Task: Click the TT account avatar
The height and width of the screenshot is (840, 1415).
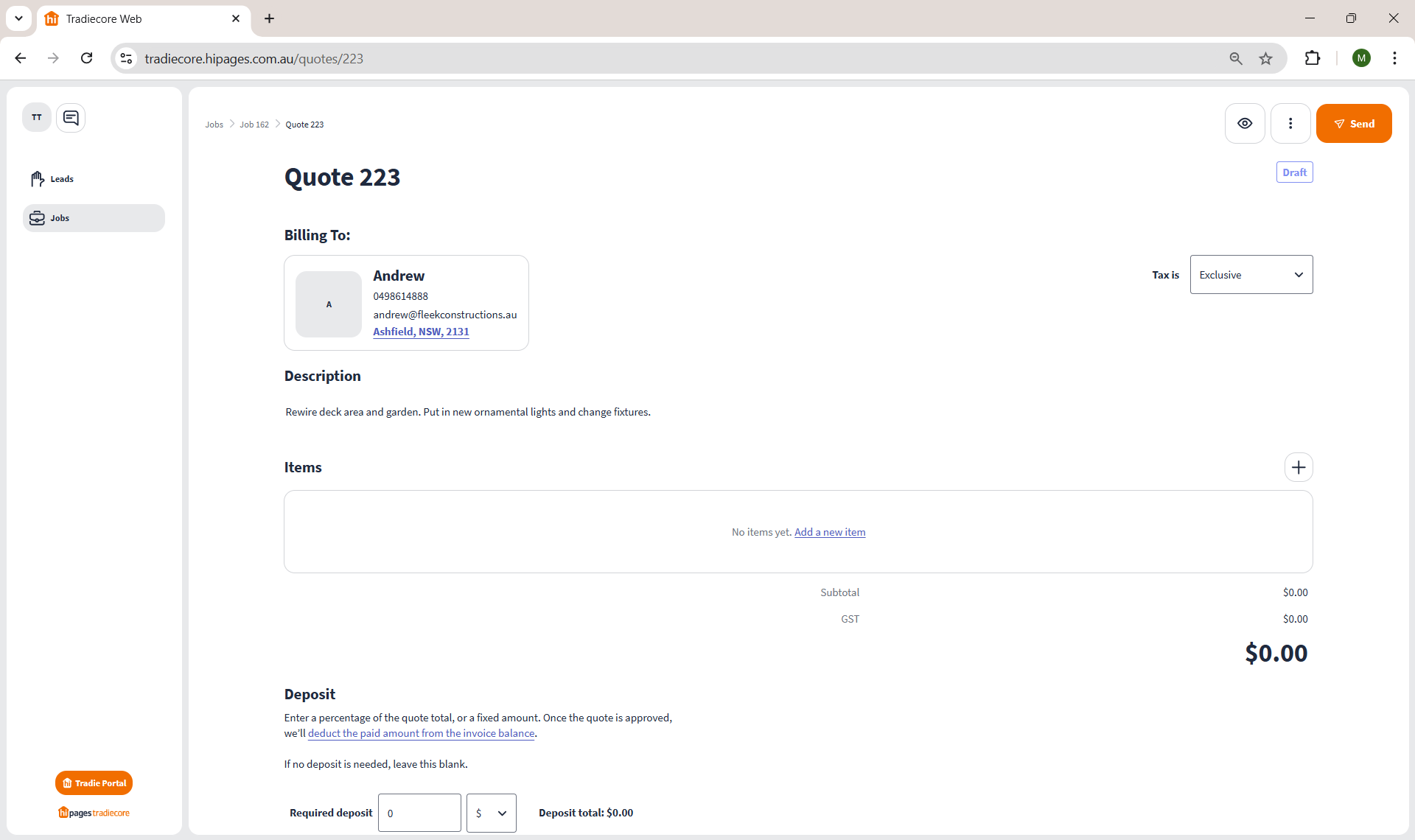Action: pos(37,118)
